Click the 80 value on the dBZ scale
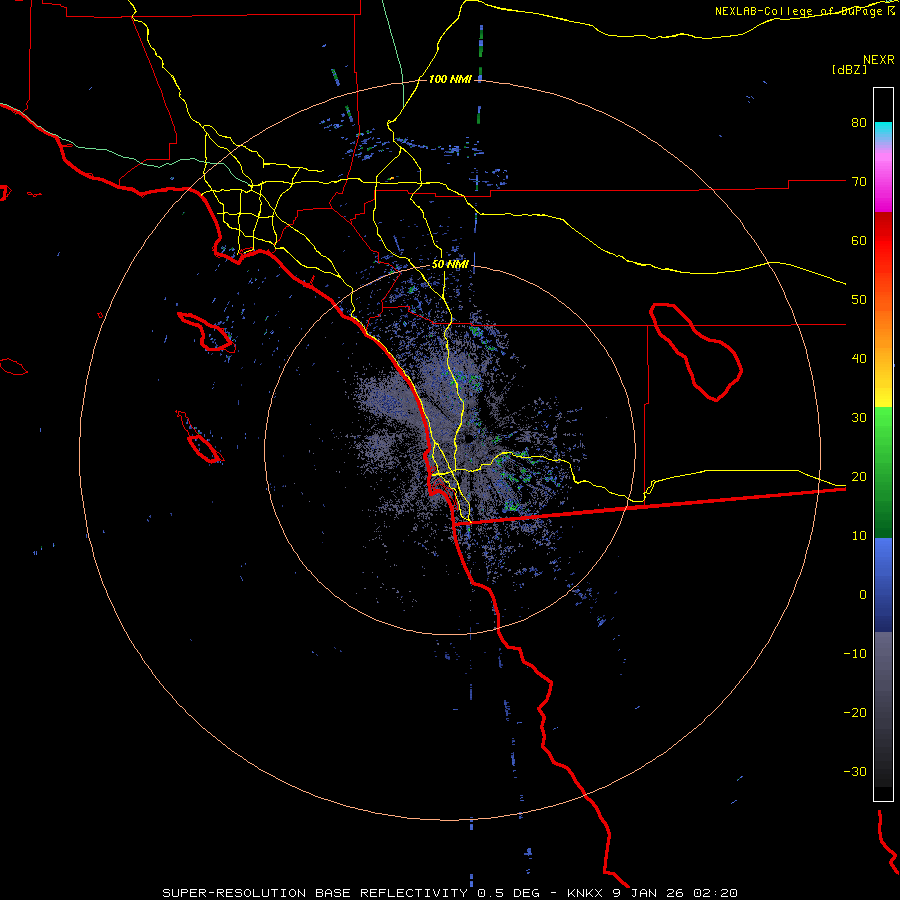The width and height of the screenshot is (900, 900). 859,122
